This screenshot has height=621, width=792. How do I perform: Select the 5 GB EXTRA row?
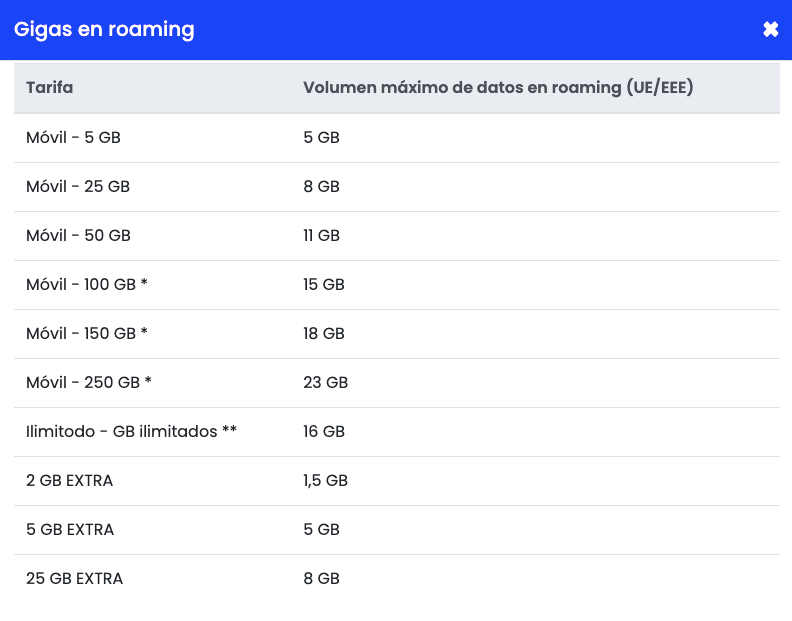(x=70, y=530)
